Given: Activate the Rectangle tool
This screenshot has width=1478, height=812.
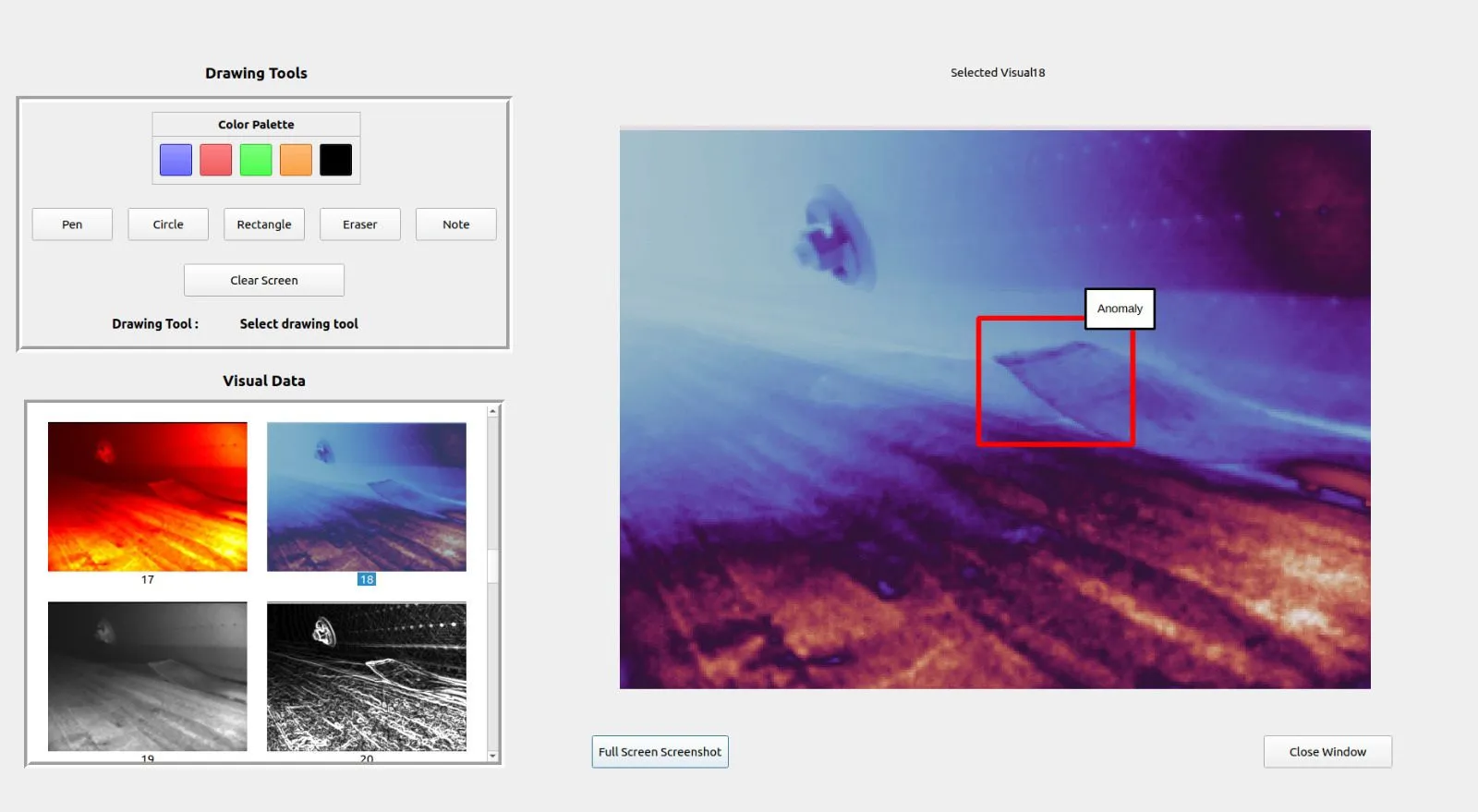Looking at the screenshot, I should 264,224.
